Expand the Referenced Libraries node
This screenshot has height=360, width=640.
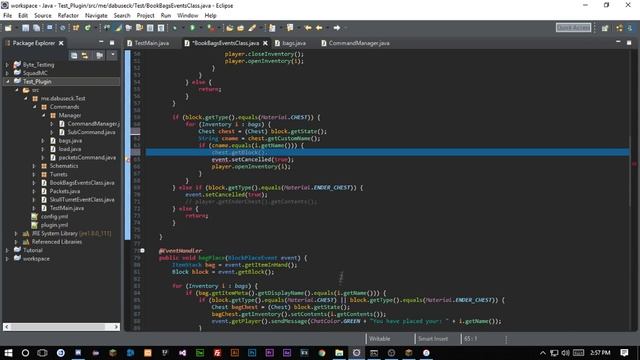click(16, 242)
